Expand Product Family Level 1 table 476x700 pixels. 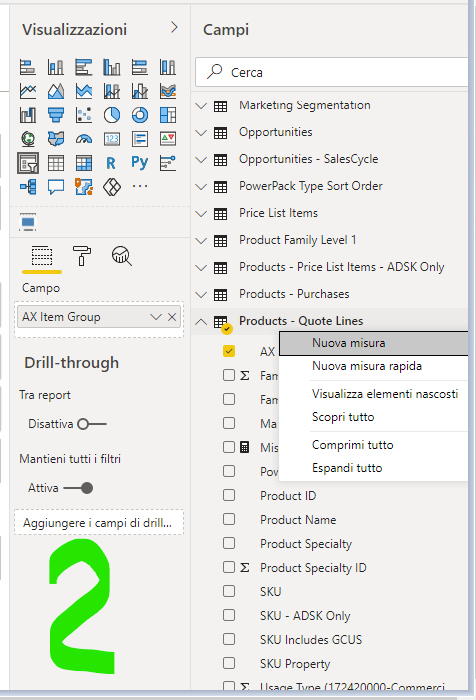pyautogui.click(x=201, y=241)
